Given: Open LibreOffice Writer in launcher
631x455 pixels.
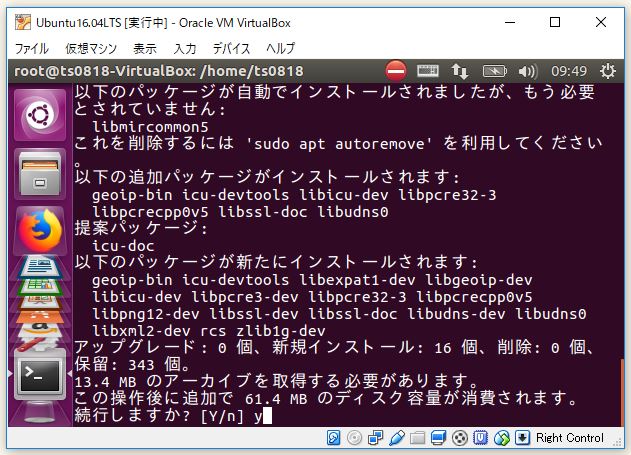Looking at the screenshot, I should 40,266.
